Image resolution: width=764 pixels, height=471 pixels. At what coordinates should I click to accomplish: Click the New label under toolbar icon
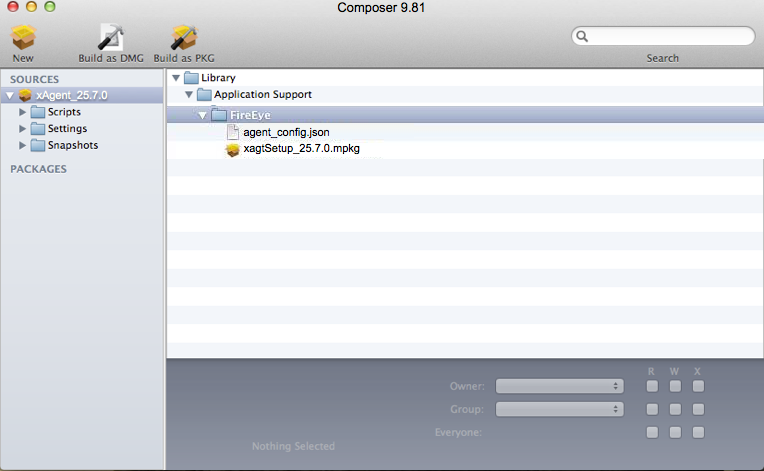23,58
